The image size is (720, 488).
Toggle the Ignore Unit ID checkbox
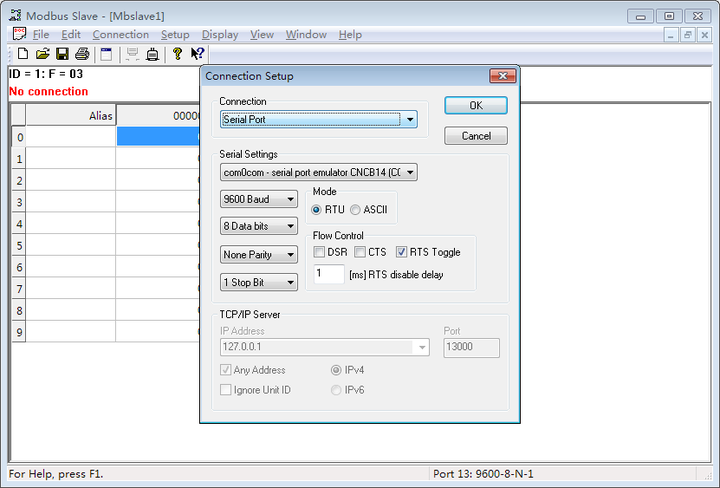[x=225, y=390]
